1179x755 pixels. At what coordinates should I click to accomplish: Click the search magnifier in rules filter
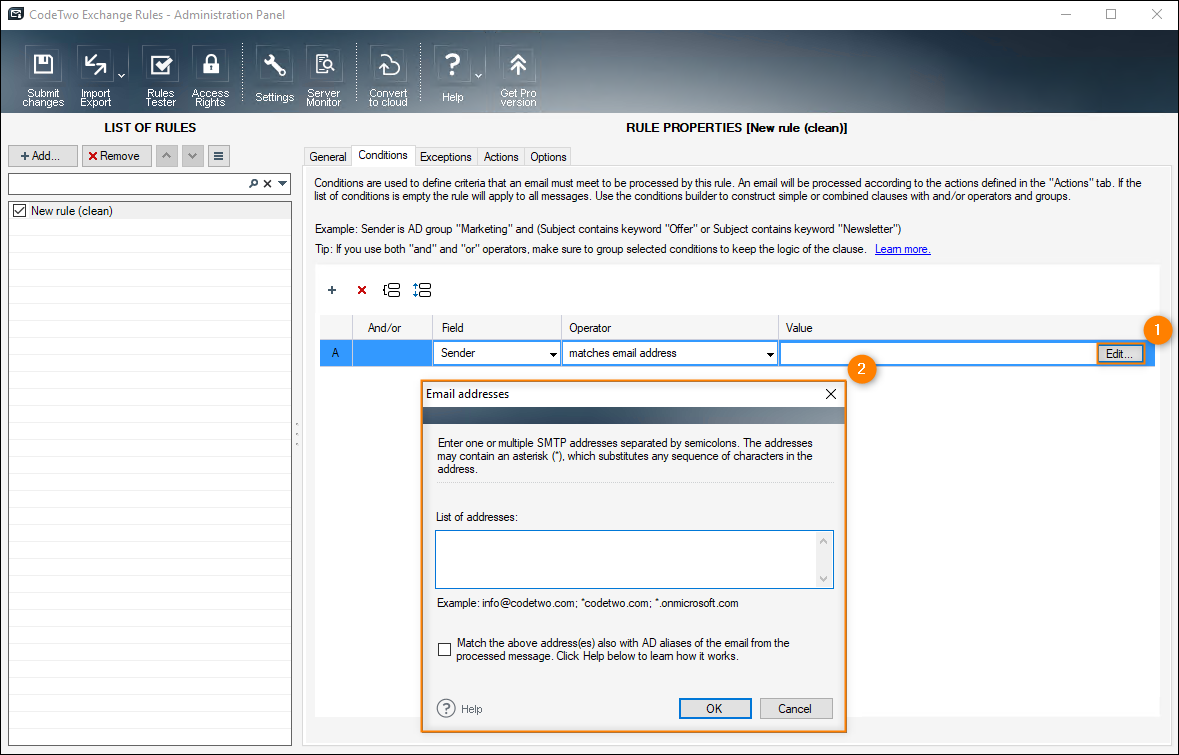(x=253, y=183)
